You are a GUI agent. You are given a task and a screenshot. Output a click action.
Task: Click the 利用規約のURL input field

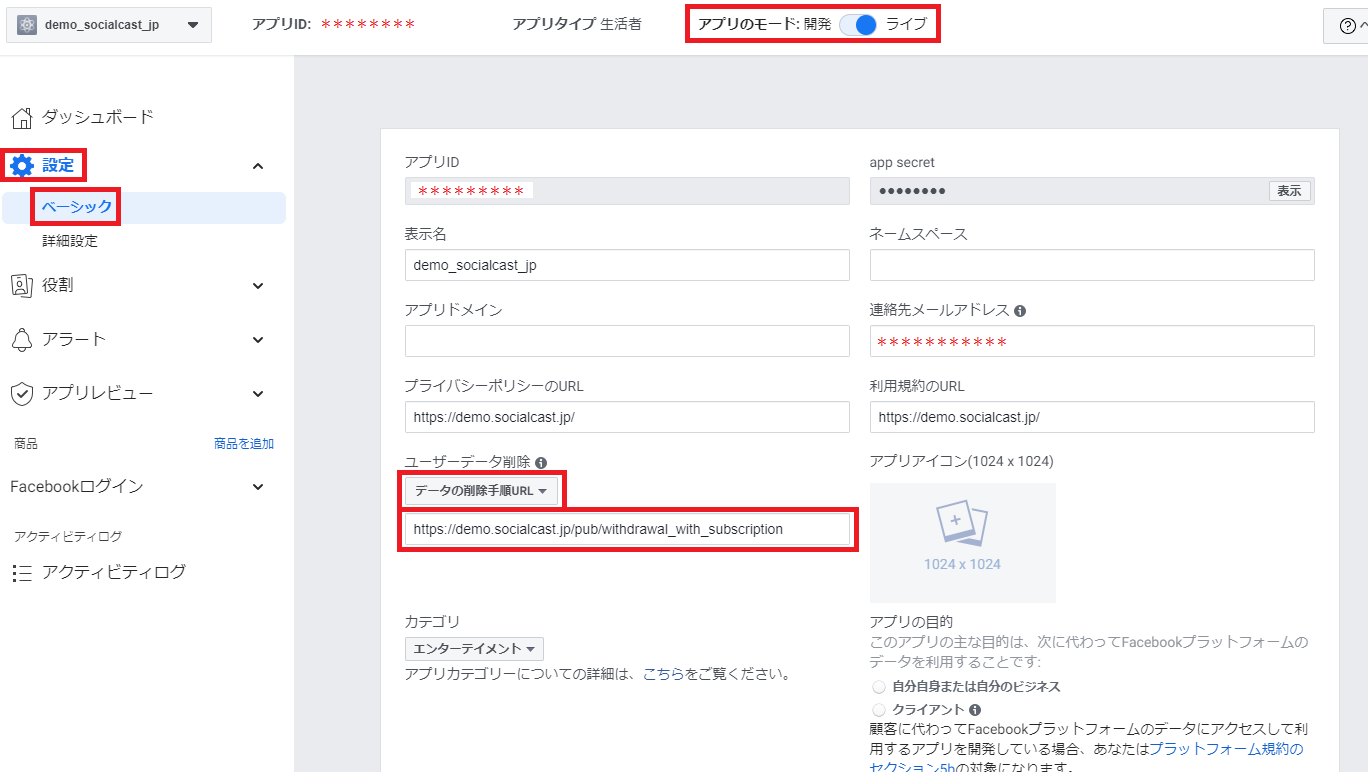tap(1092, 417)
